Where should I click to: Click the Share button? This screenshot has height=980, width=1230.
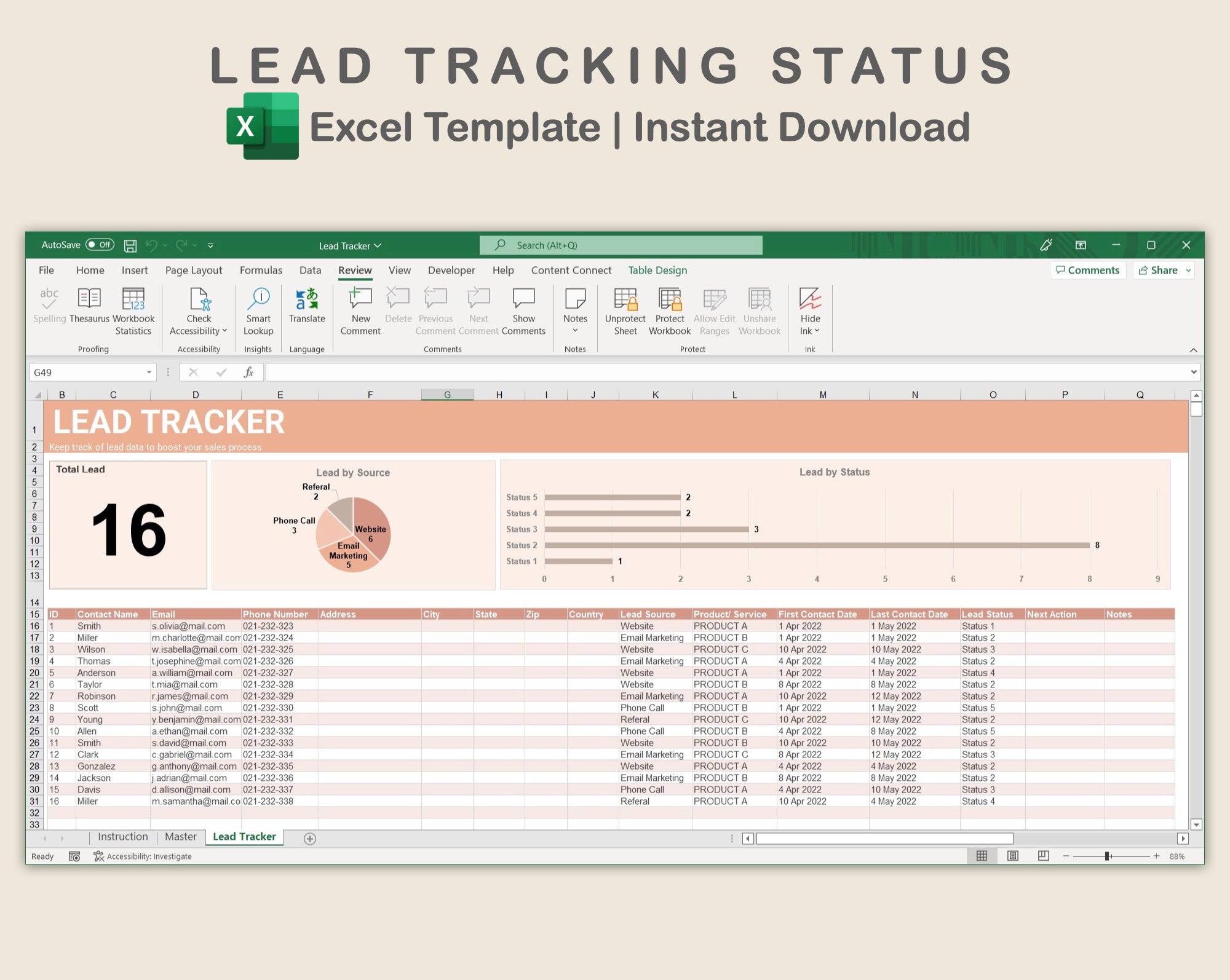tap(1158, 270)
